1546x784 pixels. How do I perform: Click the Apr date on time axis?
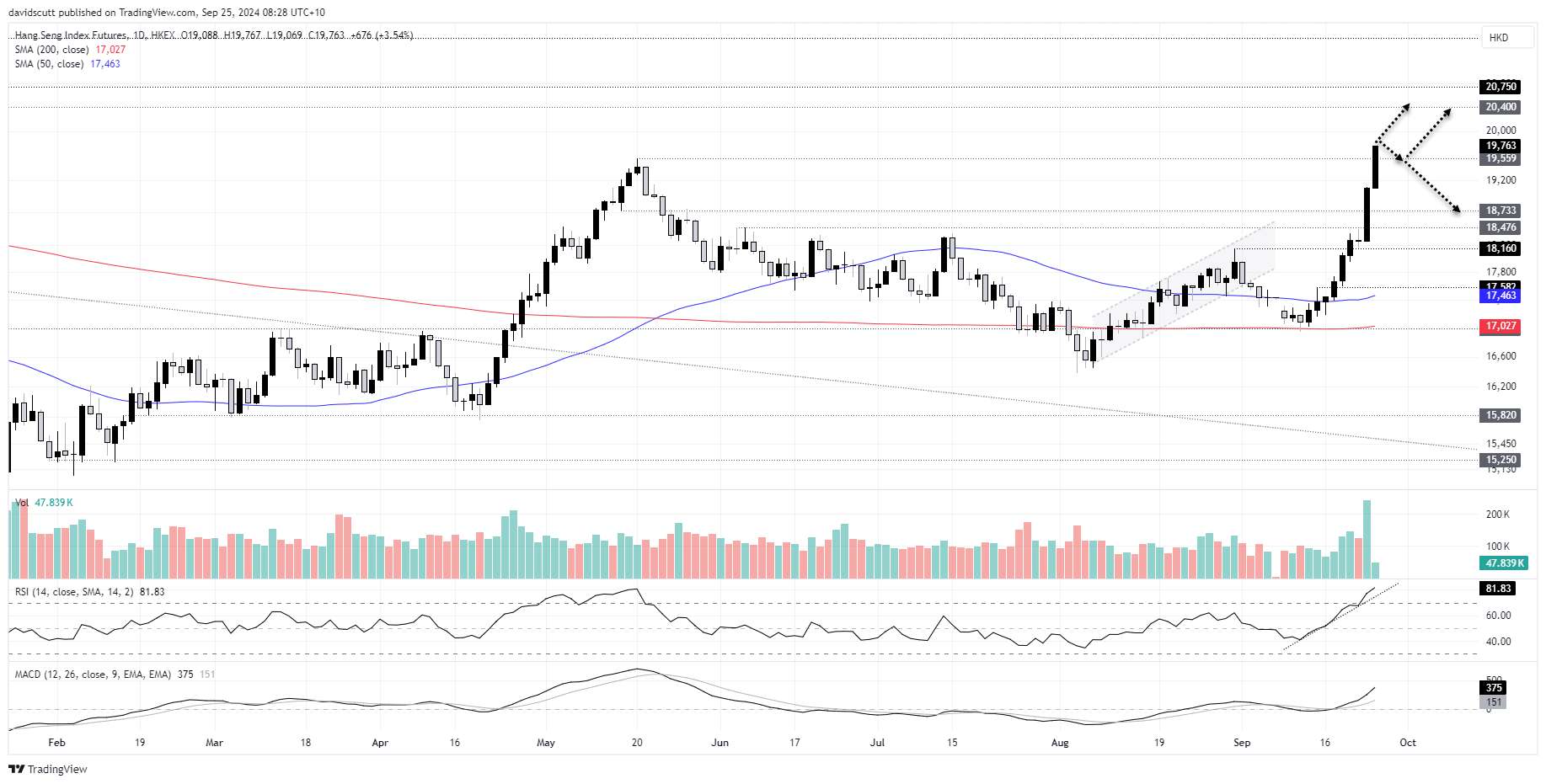tap(380, 743)
